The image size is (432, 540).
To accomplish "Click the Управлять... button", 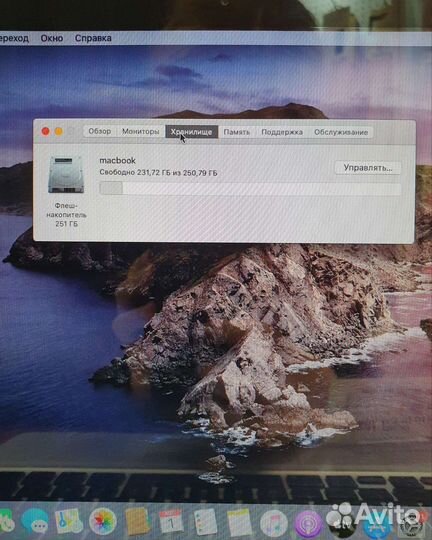I will click(368, 168).
